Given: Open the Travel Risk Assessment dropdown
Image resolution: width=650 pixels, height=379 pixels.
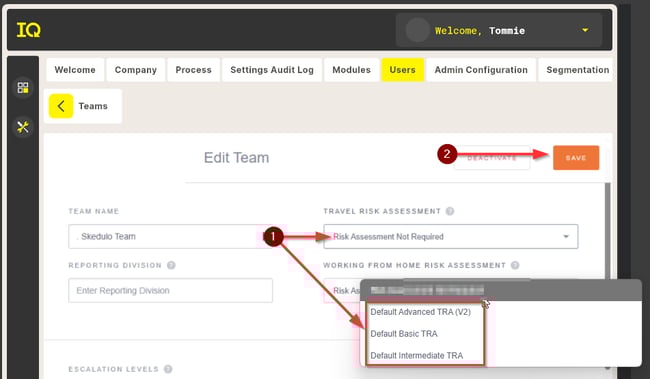Looking at the screenshot, I should tap(451, 236).
